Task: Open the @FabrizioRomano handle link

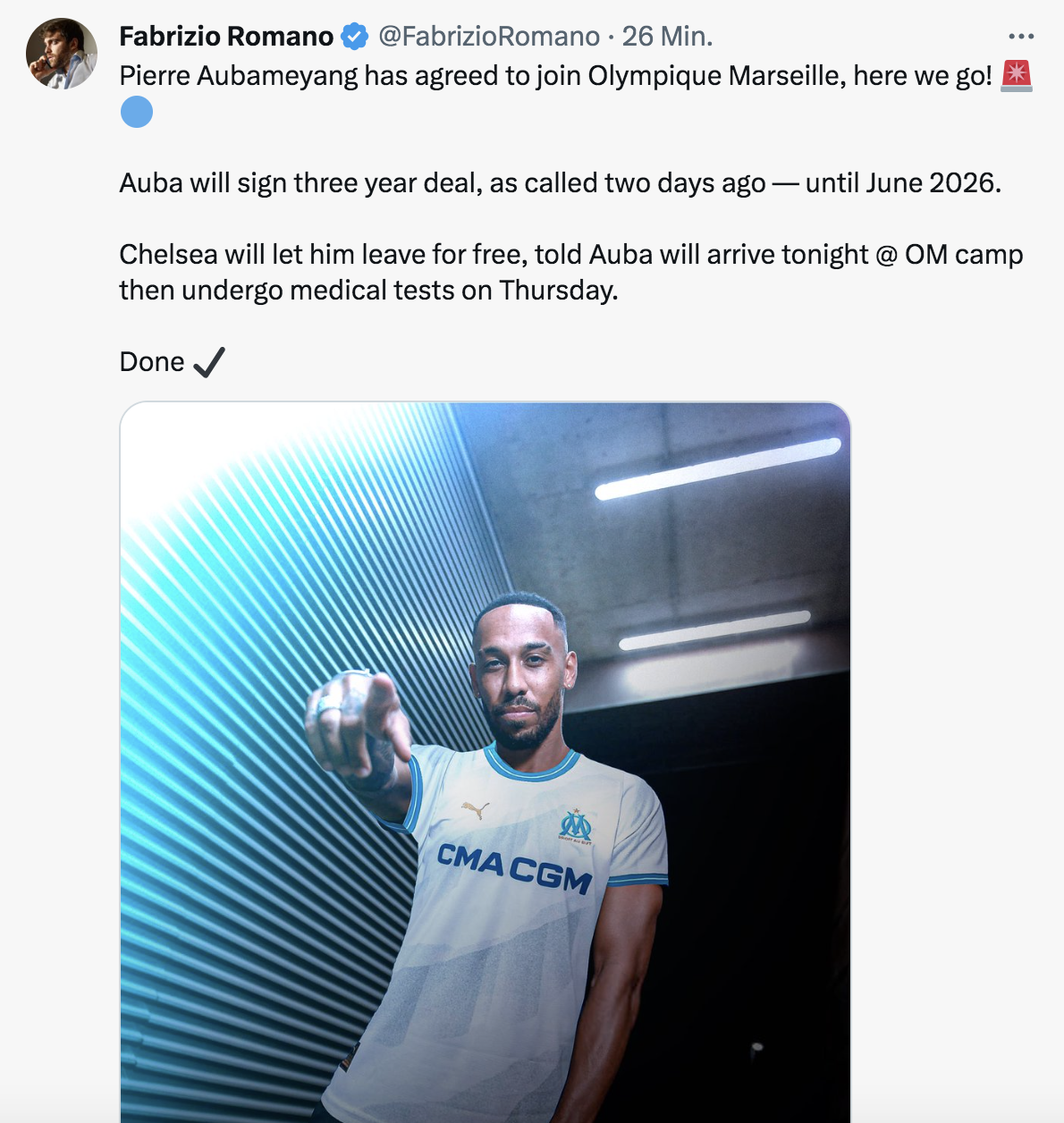Action: pos(489,37)
